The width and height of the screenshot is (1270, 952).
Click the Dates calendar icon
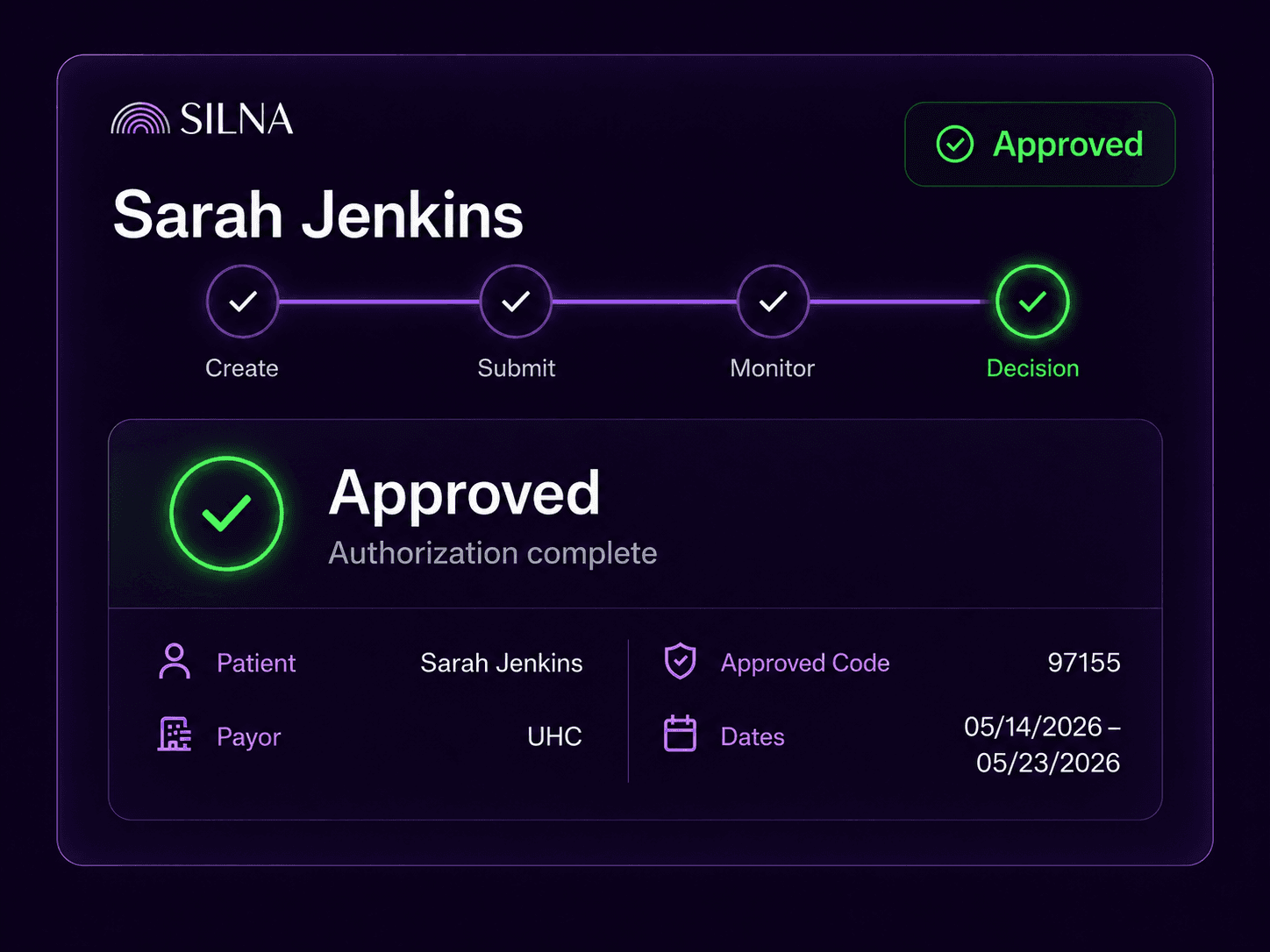(680, 735)
